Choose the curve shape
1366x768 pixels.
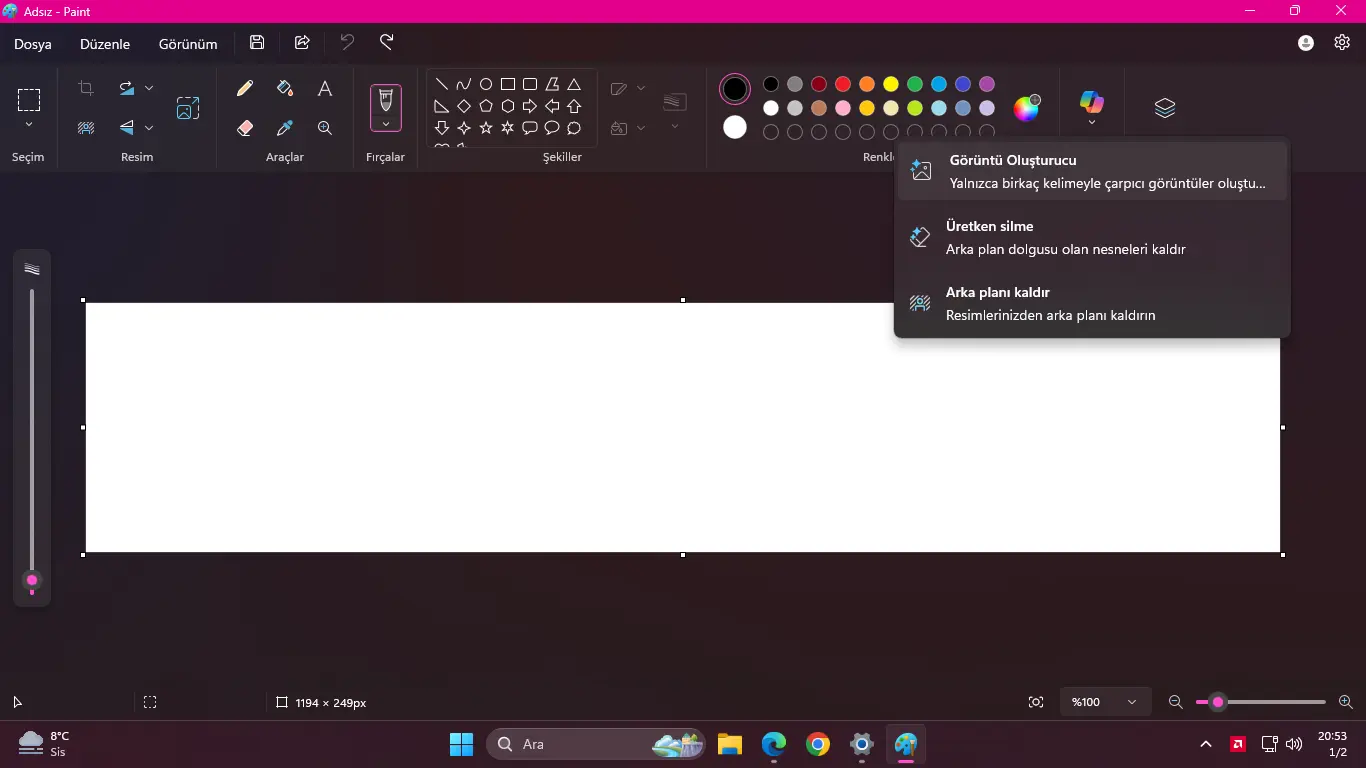click(463, 84)
